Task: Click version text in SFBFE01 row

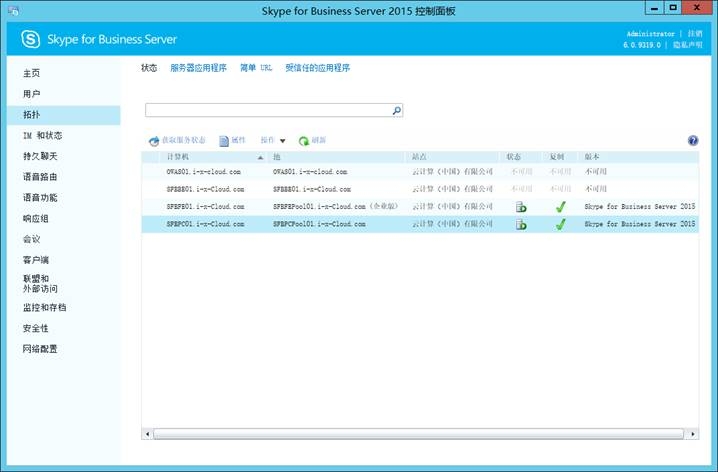Action: click(640, 207)
